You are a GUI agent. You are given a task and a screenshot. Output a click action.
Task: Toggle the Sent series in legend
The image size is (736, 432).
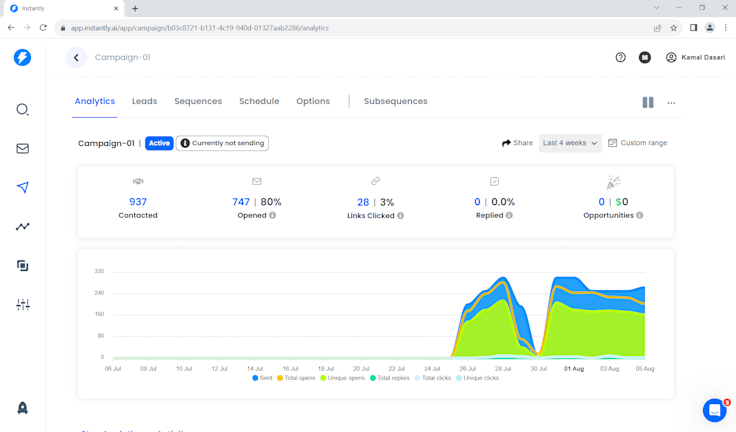(x=262, y=378)
